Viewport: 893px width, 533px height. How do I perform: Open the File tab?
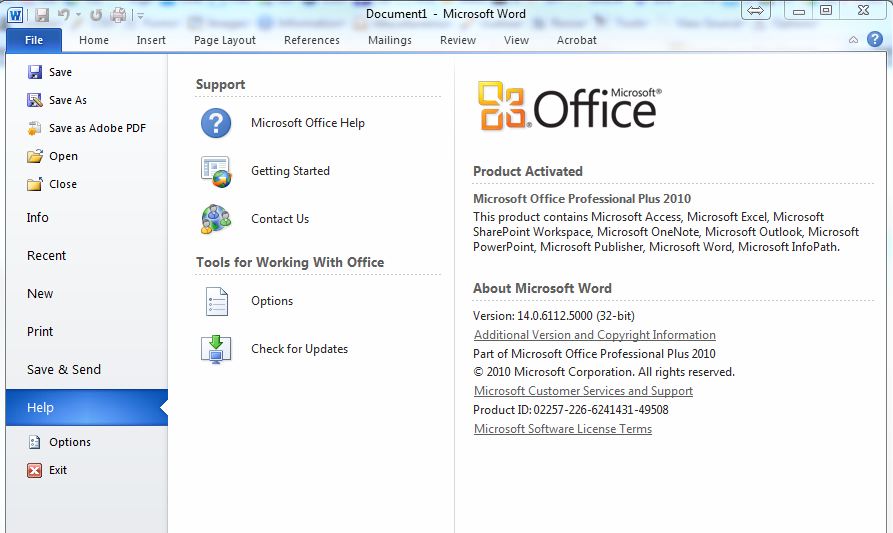(x=34, y=40)
